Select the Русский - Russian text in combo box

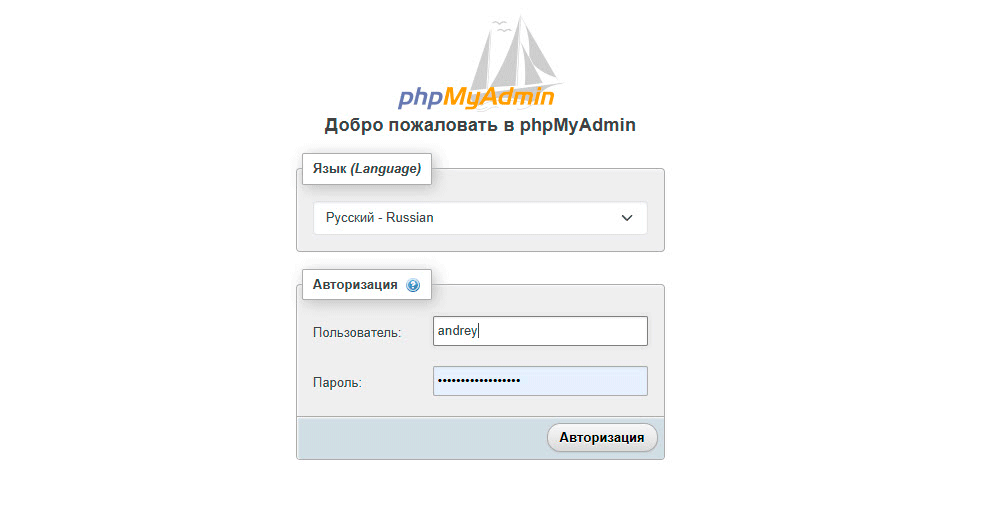(379, 218)
